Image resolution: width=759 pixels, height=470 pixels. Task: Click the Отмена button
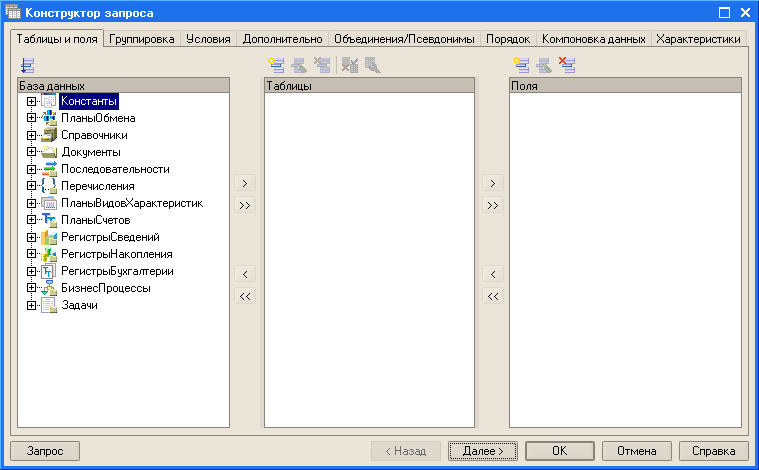(636, 451)
